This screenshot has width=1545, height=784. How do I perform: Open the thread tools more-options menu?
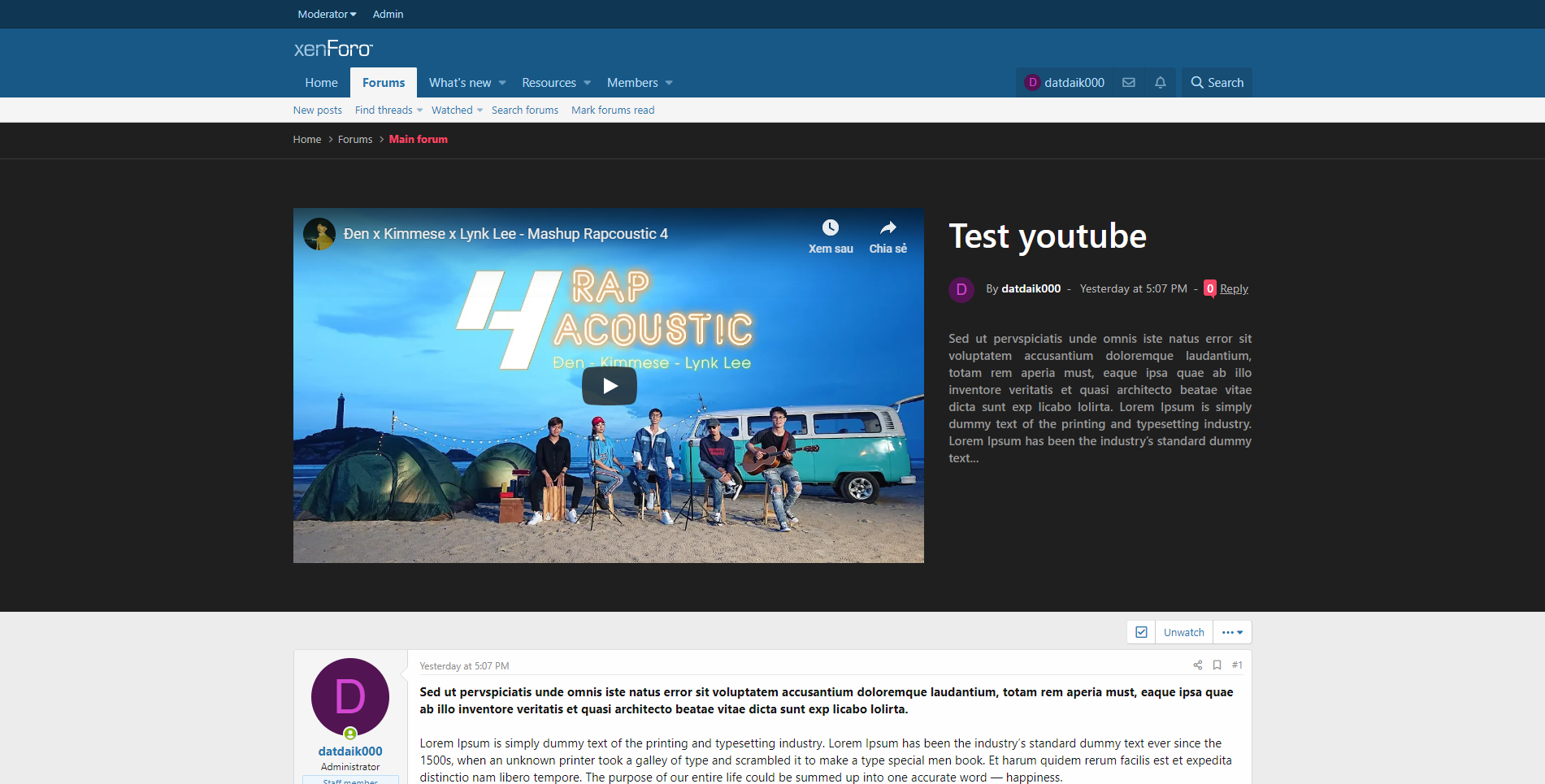point(1232,632)
